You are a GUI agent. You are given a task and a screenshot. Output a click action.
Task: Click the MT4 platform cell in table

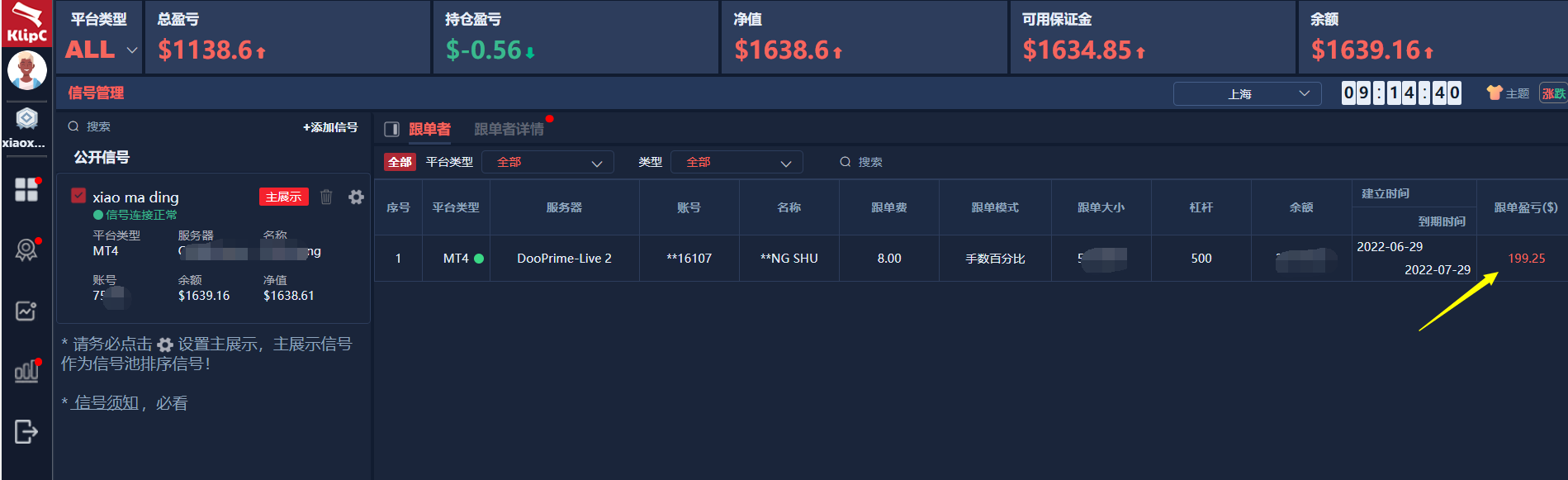point(456,259)
